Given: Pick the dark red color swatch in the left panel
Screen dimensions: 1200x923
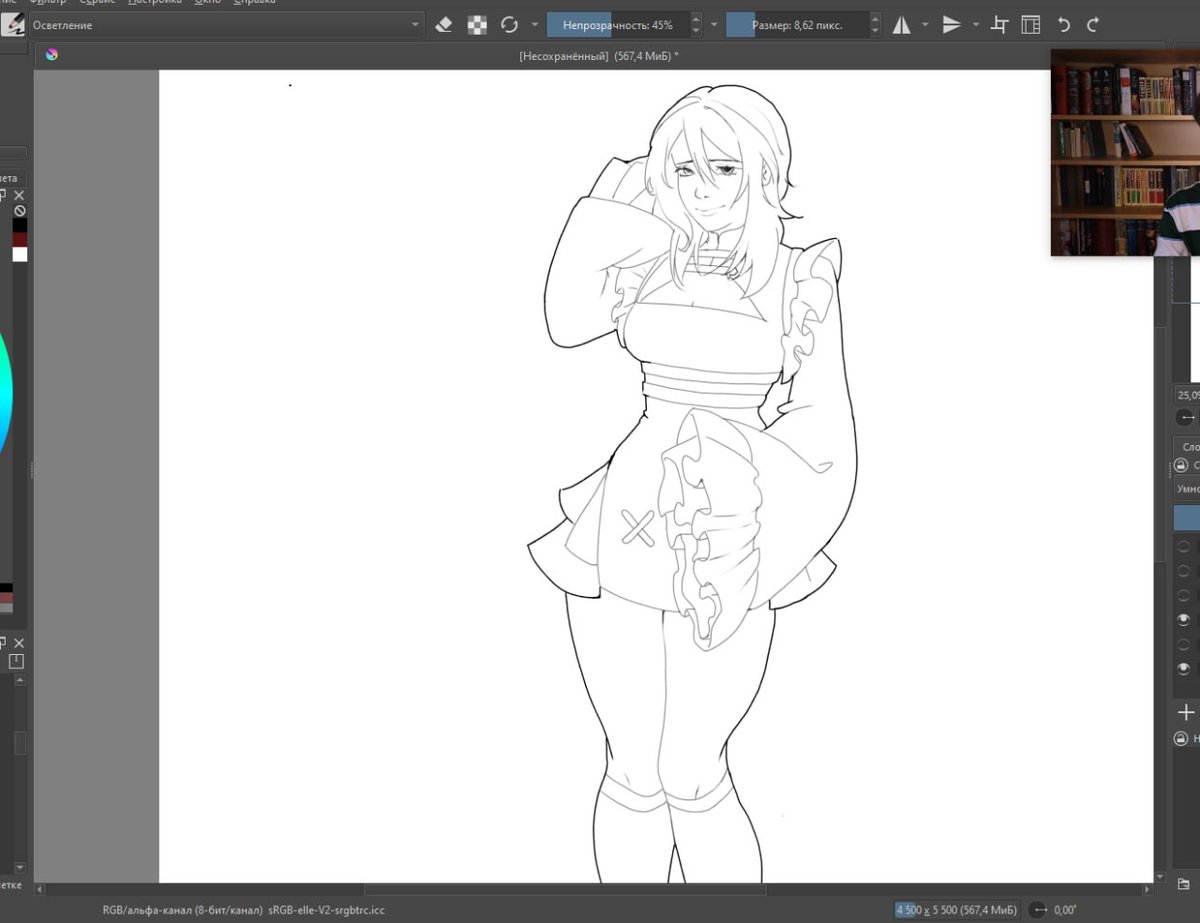Looking at the screenshot, I should pyautogui.click(x=19, y=240).
